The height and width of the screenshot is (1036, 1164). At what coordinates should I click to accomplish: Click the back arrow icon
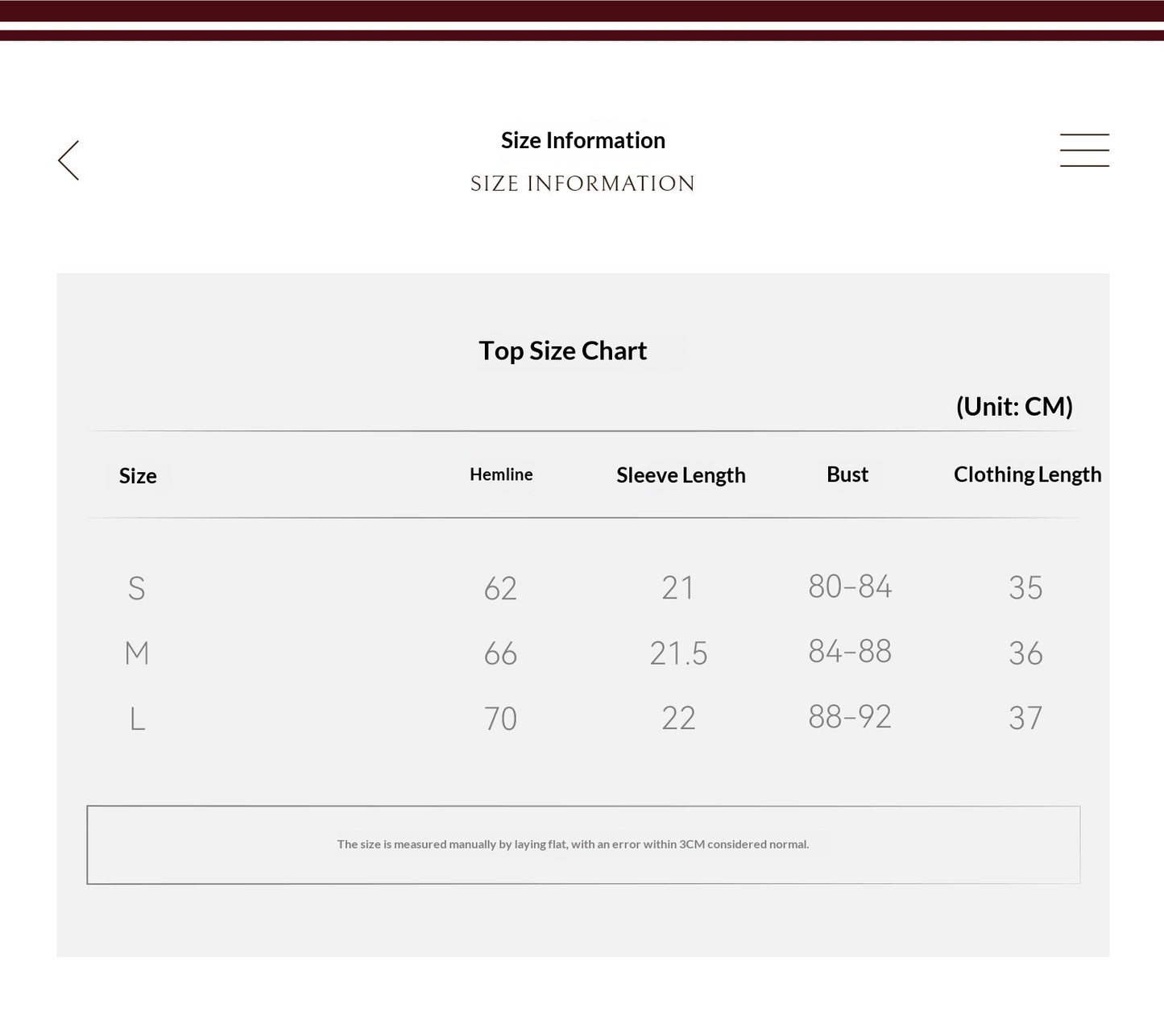point(68,160)
